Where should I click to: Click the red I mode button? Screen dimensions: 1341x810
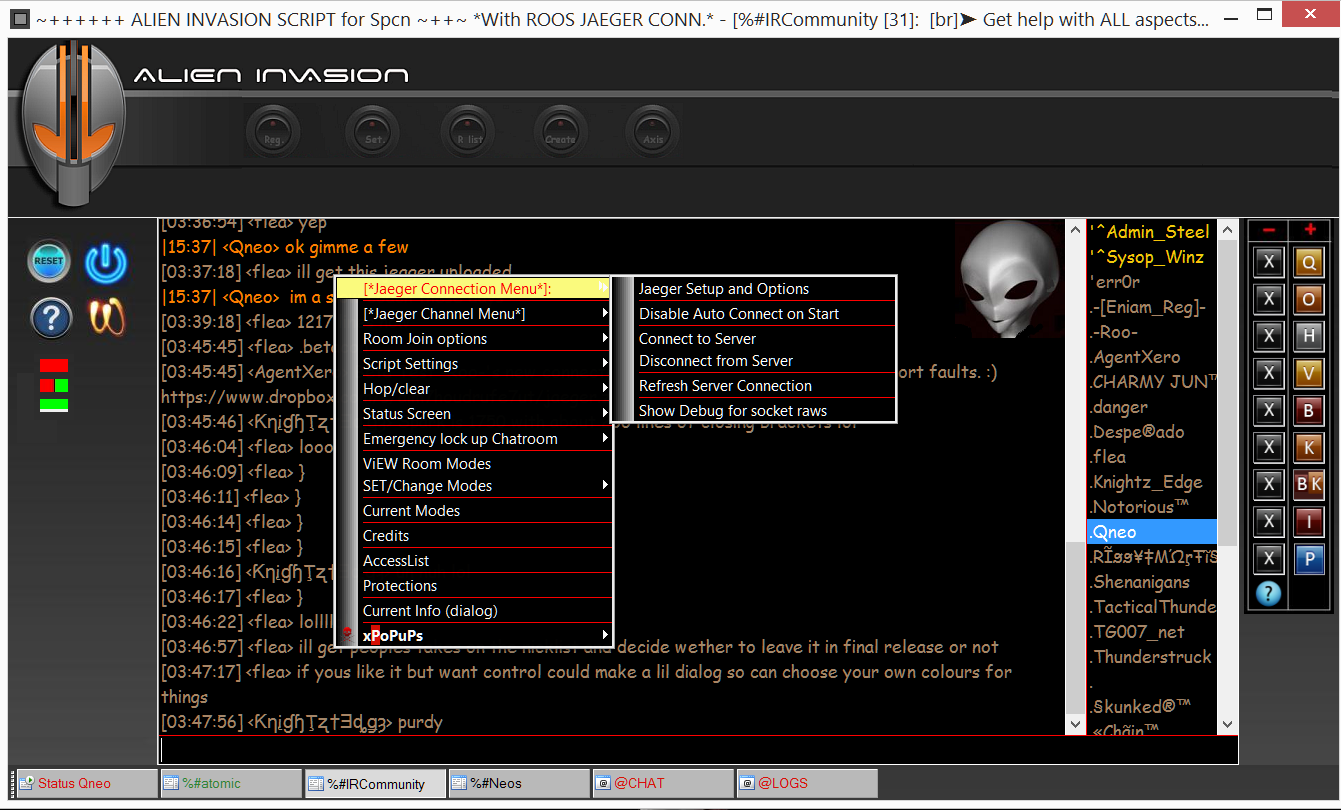1309,521
